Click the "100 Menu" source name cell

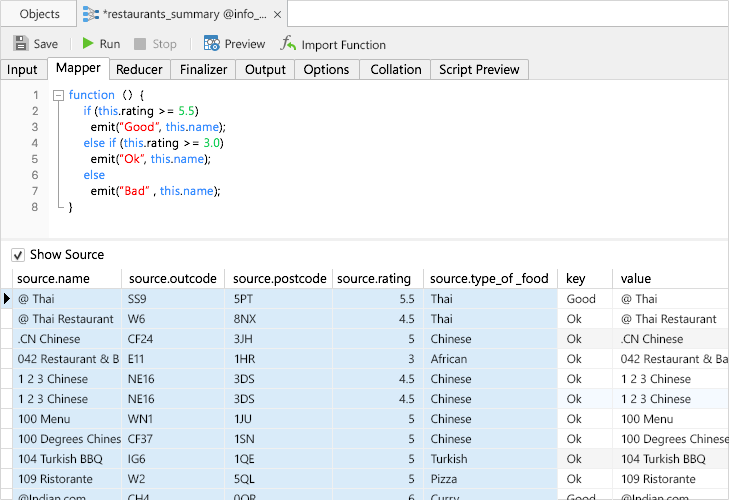[x=67, y=419]
